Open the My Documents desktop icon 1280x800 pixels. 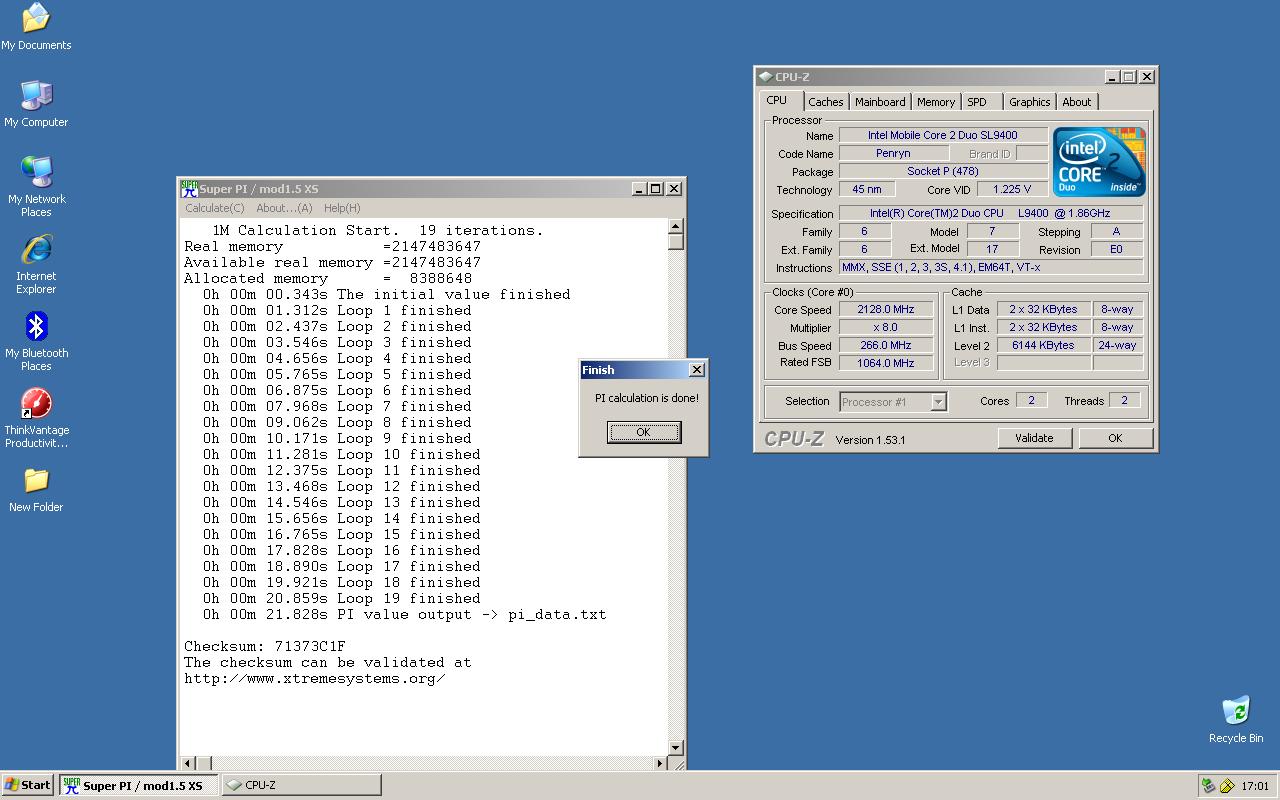(x=36, y=27)
